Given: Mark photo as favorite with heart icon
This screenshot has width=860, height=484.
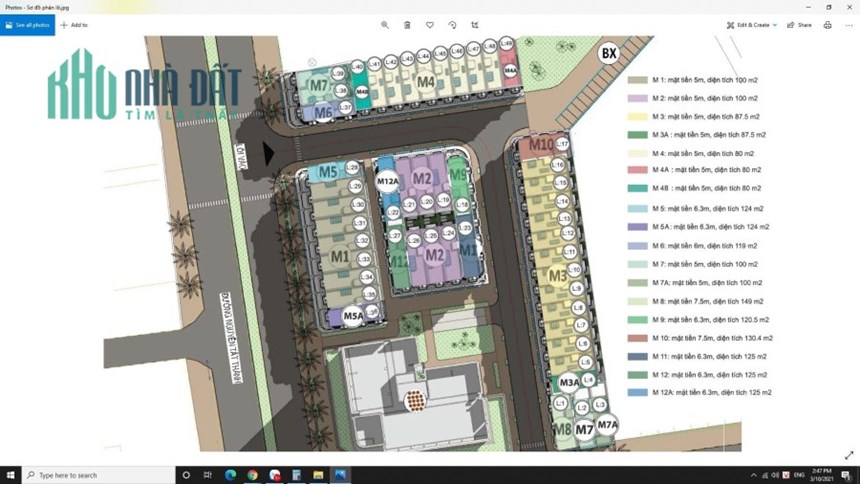Looking at the screenshot, I should [x=430, y=25].
